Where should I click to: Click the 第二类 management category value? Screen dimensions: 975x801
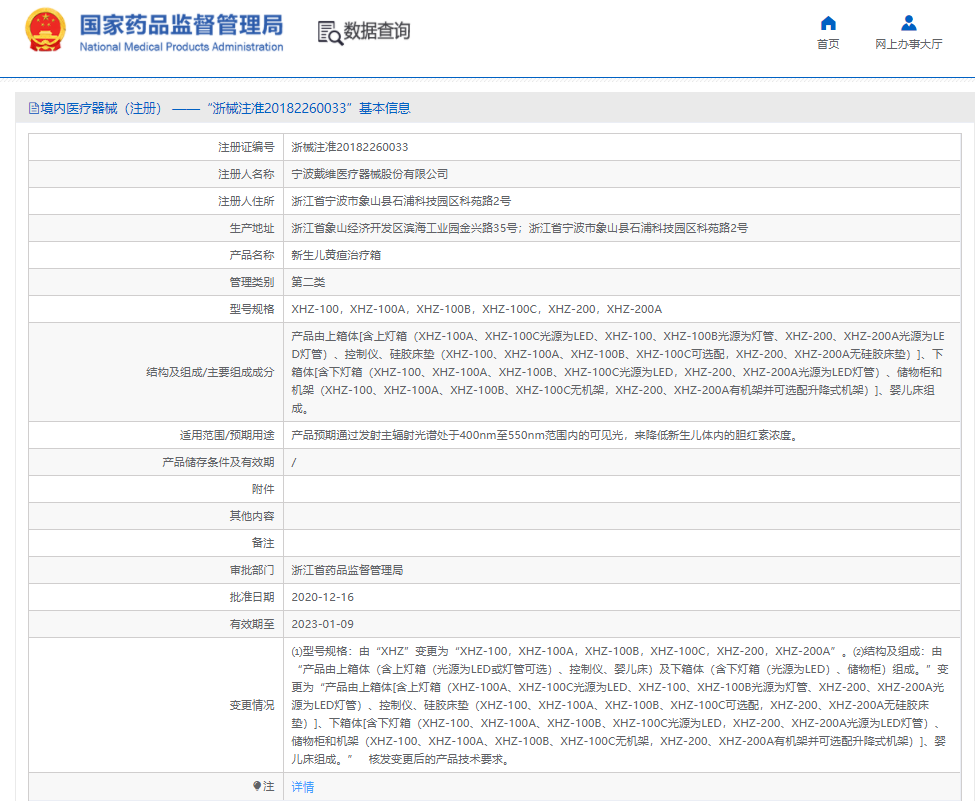pyautogui.click(x=308, y=282)
